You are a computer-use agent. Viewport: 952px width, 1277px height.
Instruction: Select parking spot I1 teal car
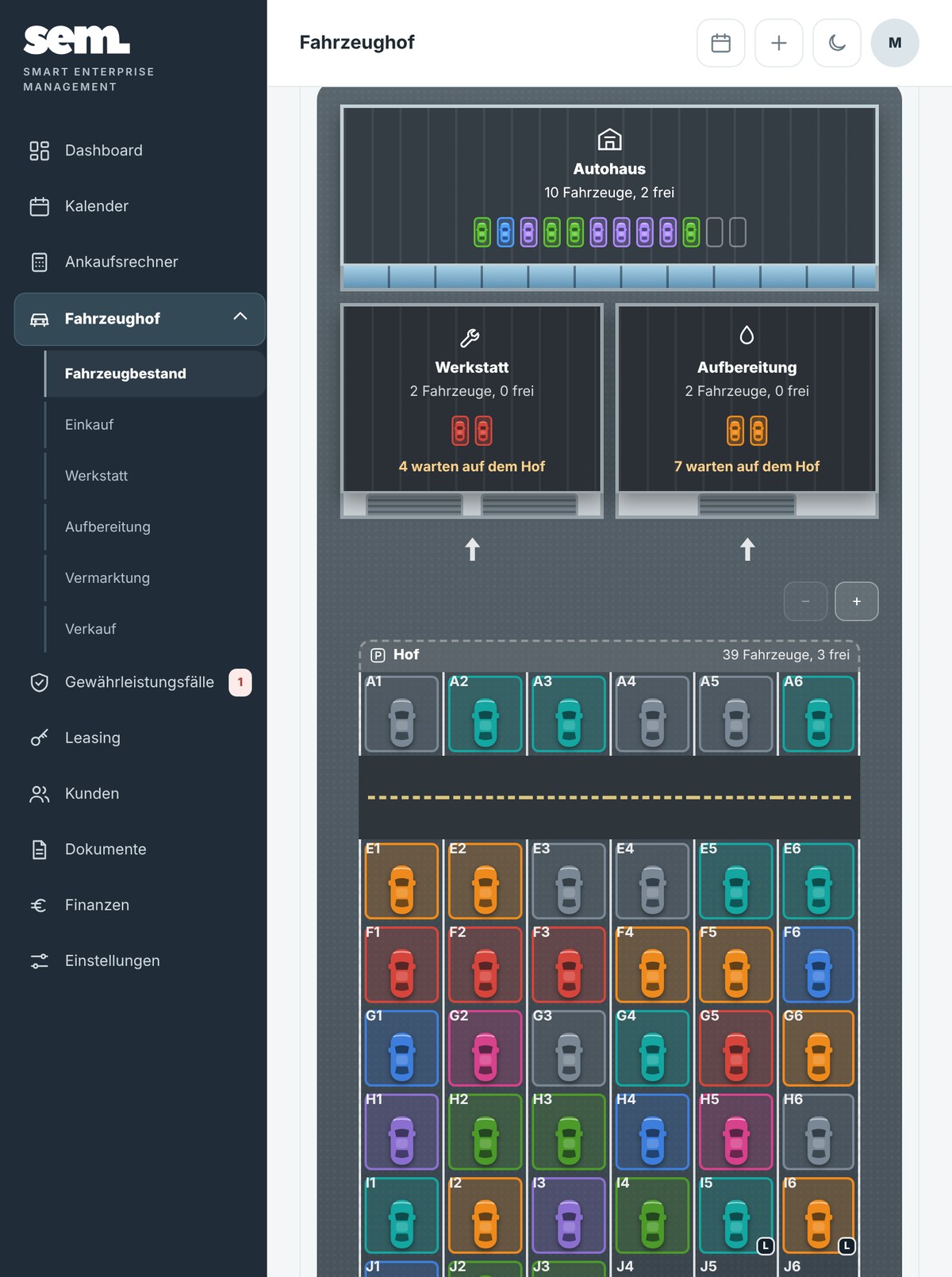click(x=401, y=1216)
